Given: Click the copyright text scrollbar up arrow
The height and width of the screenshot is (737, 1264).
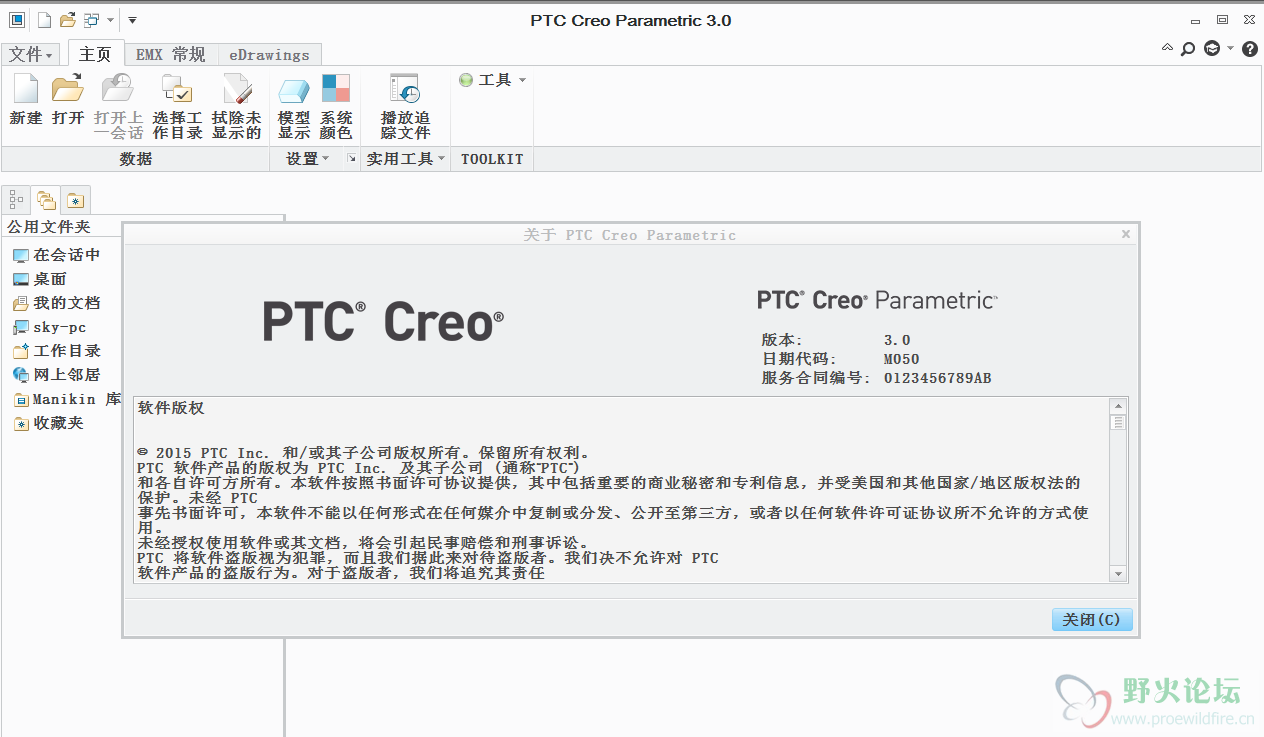Looking at the screenshot, I should click(x=1118, y=406).
